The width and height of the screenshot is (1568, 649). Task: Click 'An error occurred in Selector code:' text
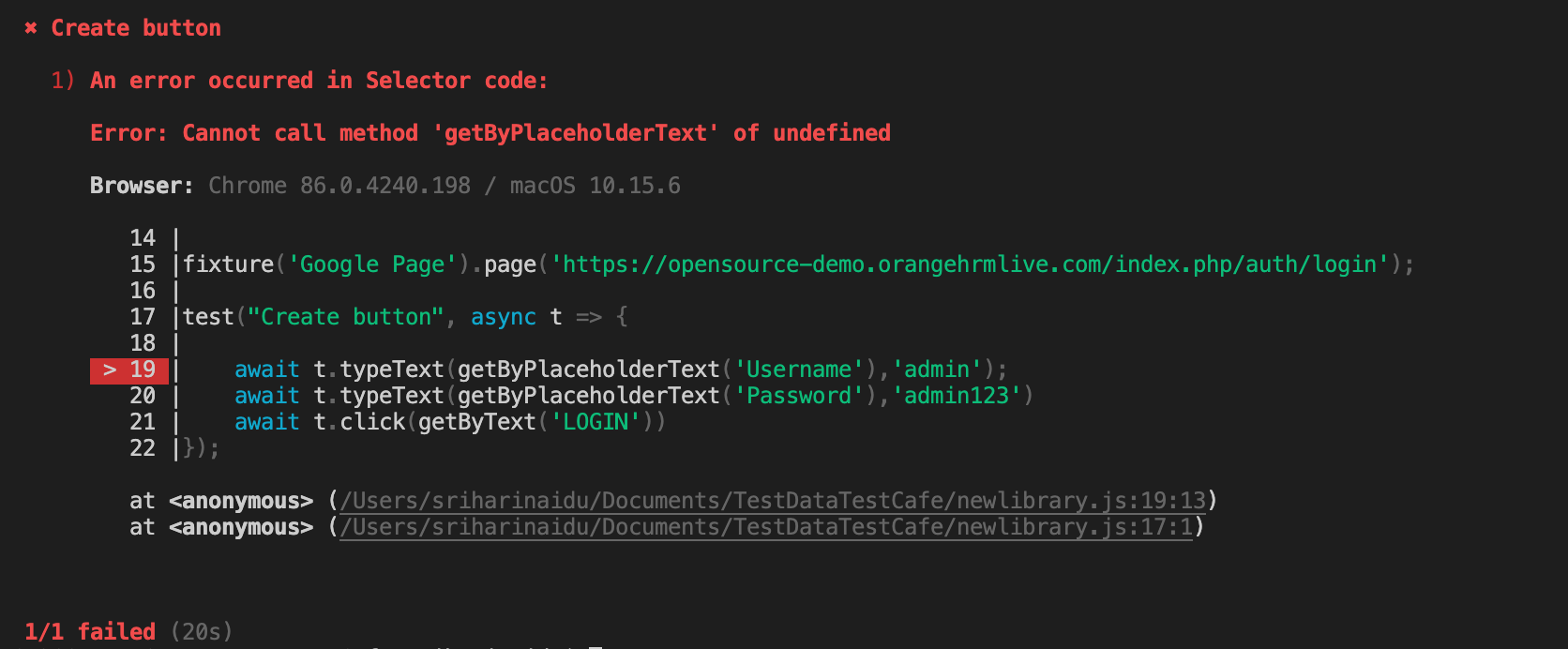tap(319, 81)
